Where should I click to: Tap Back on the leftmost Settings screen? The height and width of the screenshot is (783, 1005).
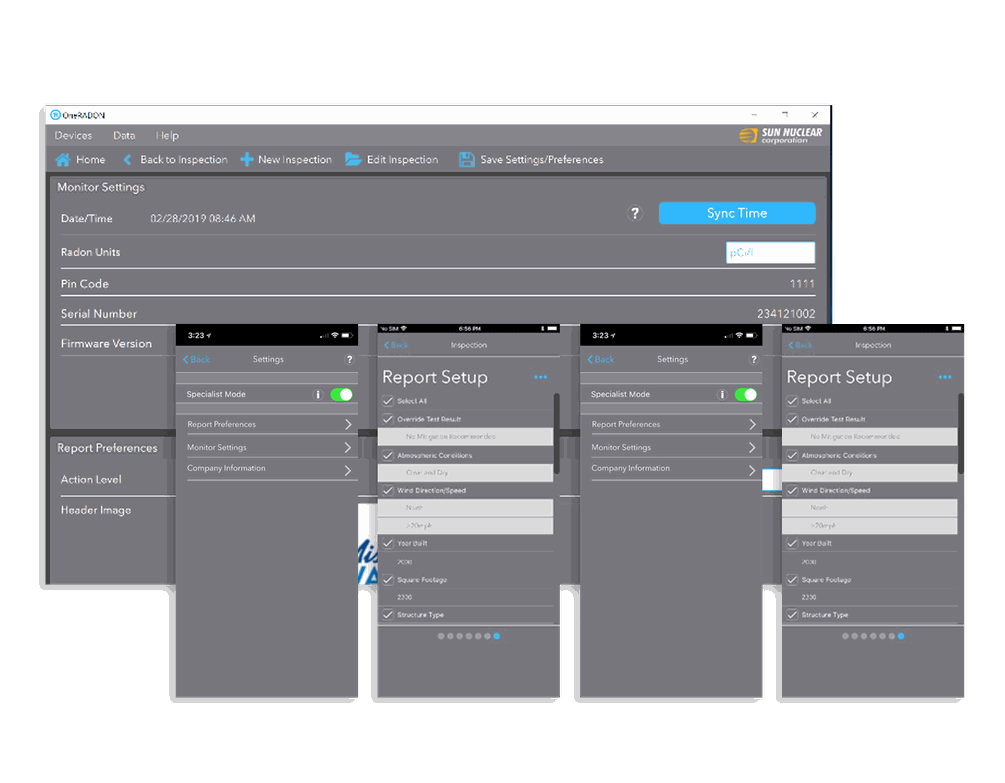pos(197,360)
